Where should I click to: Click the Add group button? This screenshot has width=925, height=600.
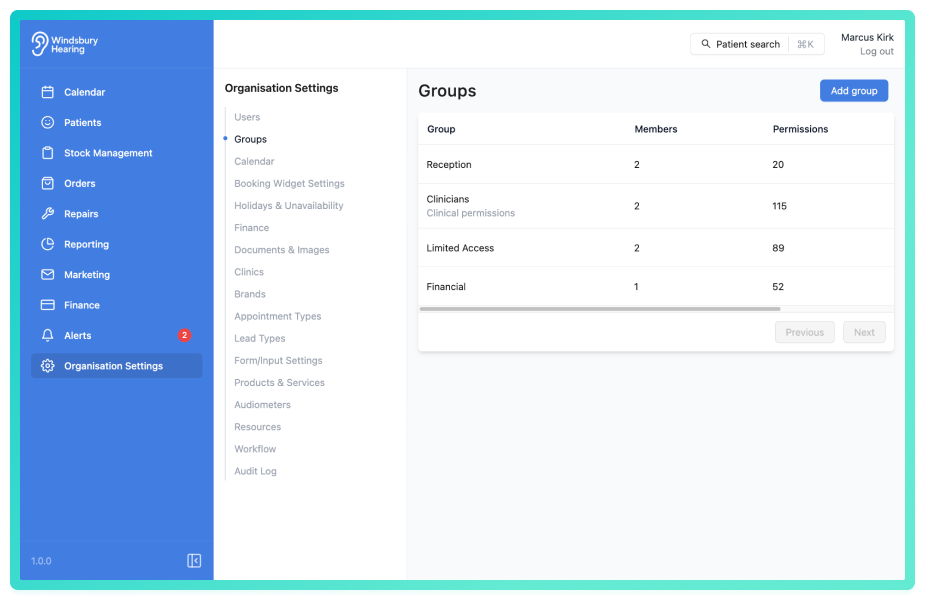[854, 91]
